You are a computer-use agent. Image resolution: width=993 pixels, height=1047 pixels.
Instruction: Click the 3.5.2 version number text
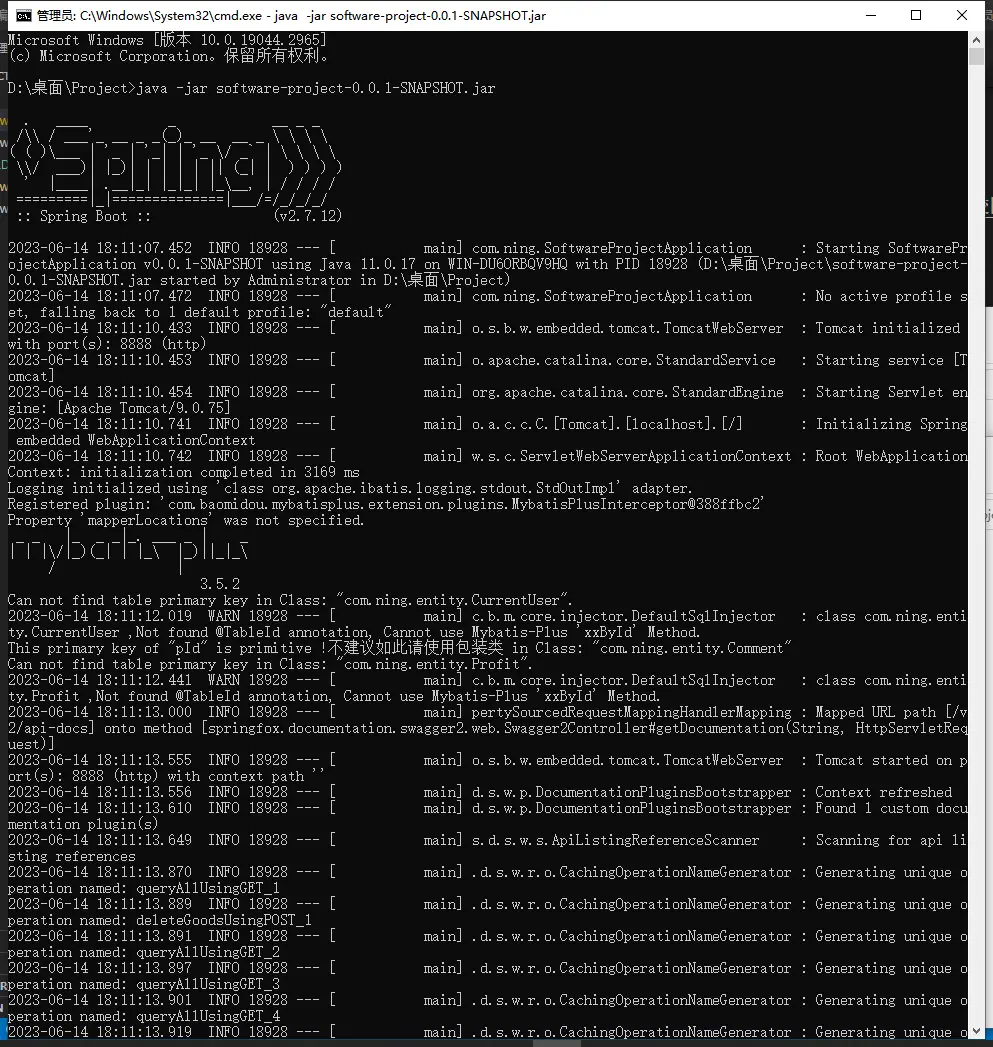coord(220,584)
